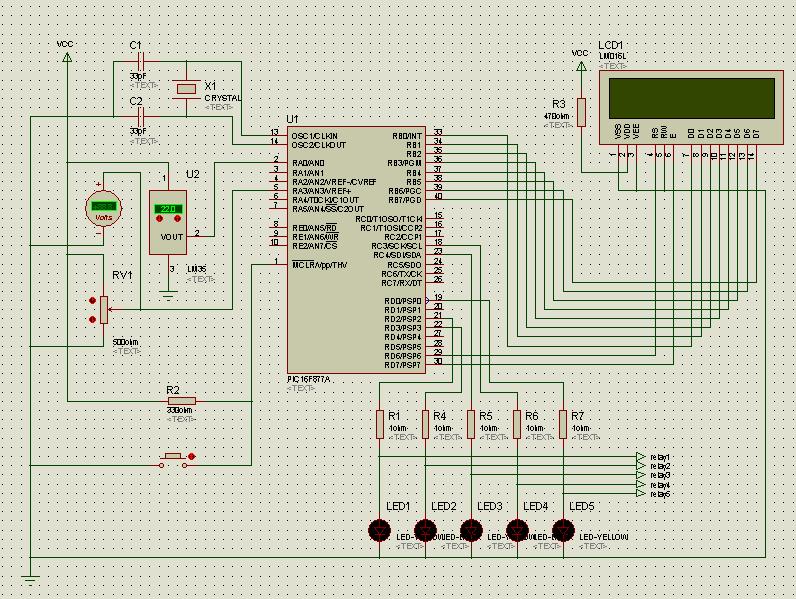
Task: Click the OSC1/CLKIN pin label
Action: click(x=315, y=136)
